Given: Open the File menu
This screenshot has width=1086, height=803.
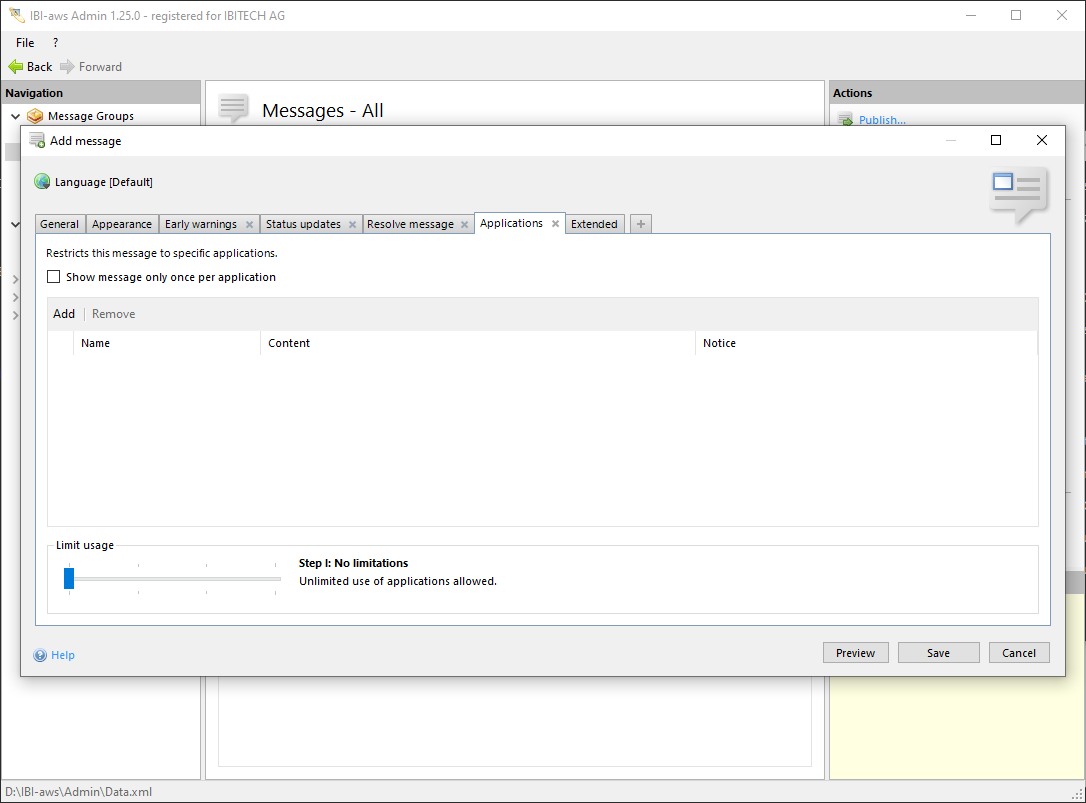Looking at the screenshot, I should [25, 43].
